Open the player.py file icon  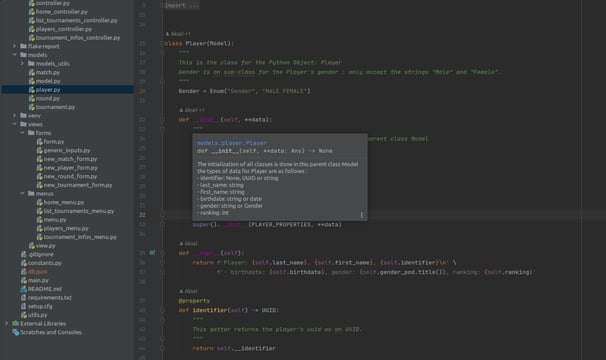pos(32,90)
